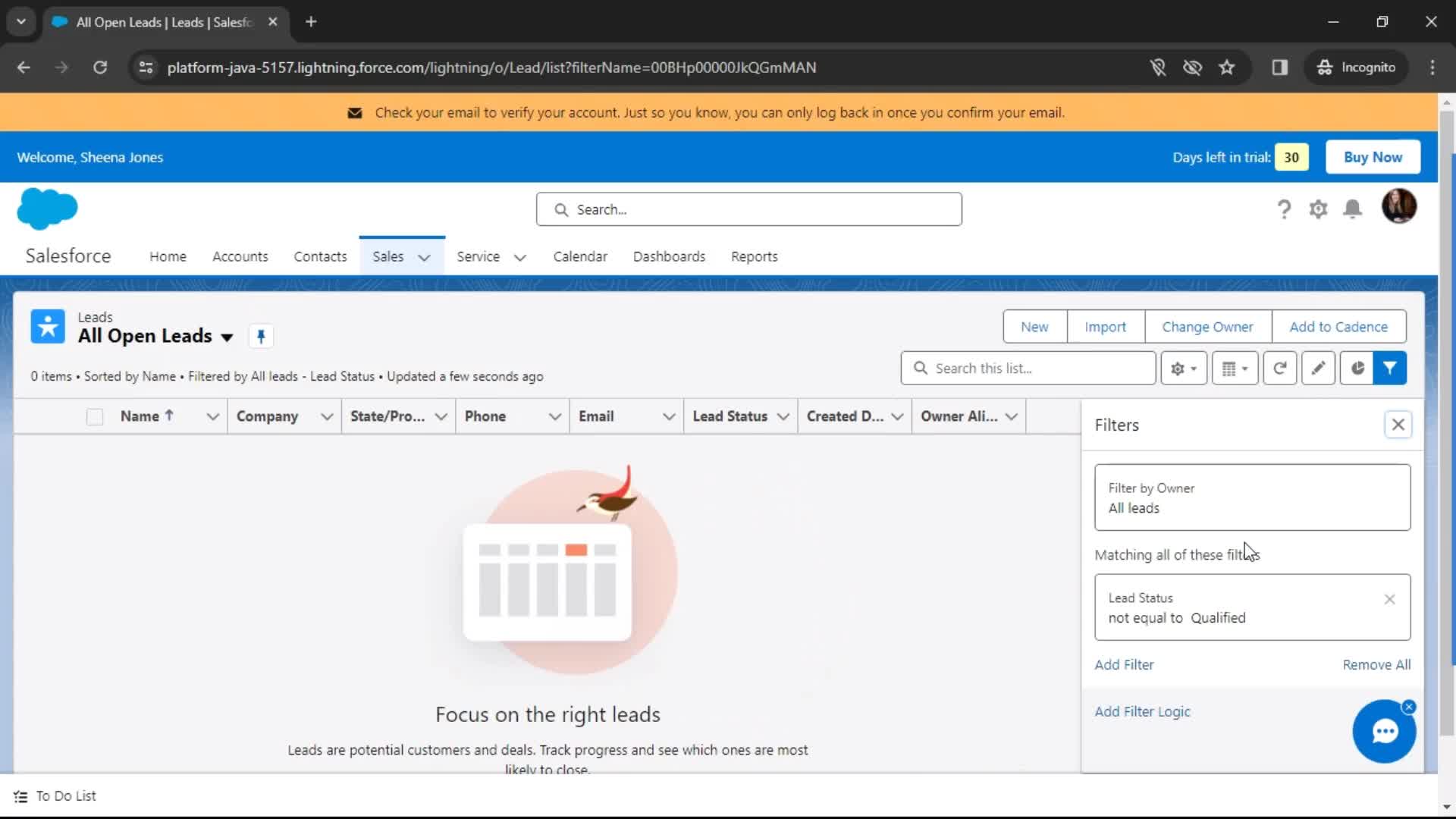Open the Notifications bell
This screenshot has width=1456, height=819.
point(1352,209)
